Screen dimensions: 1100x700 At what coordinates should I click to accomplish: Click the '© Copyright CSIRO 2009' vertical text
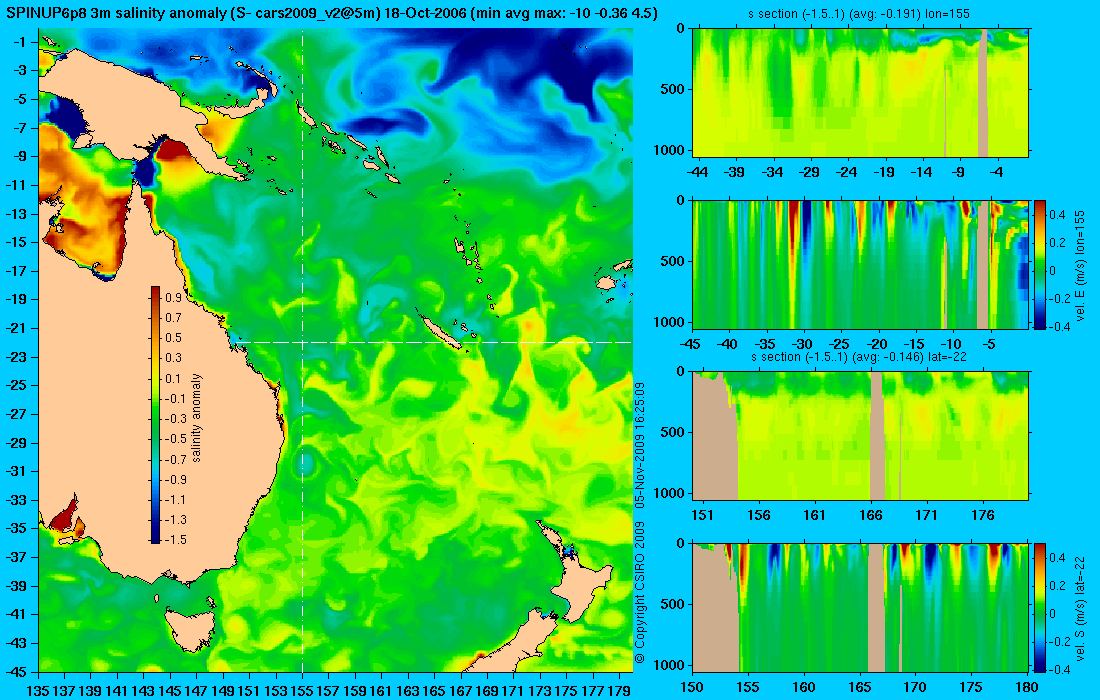[640, 594]
